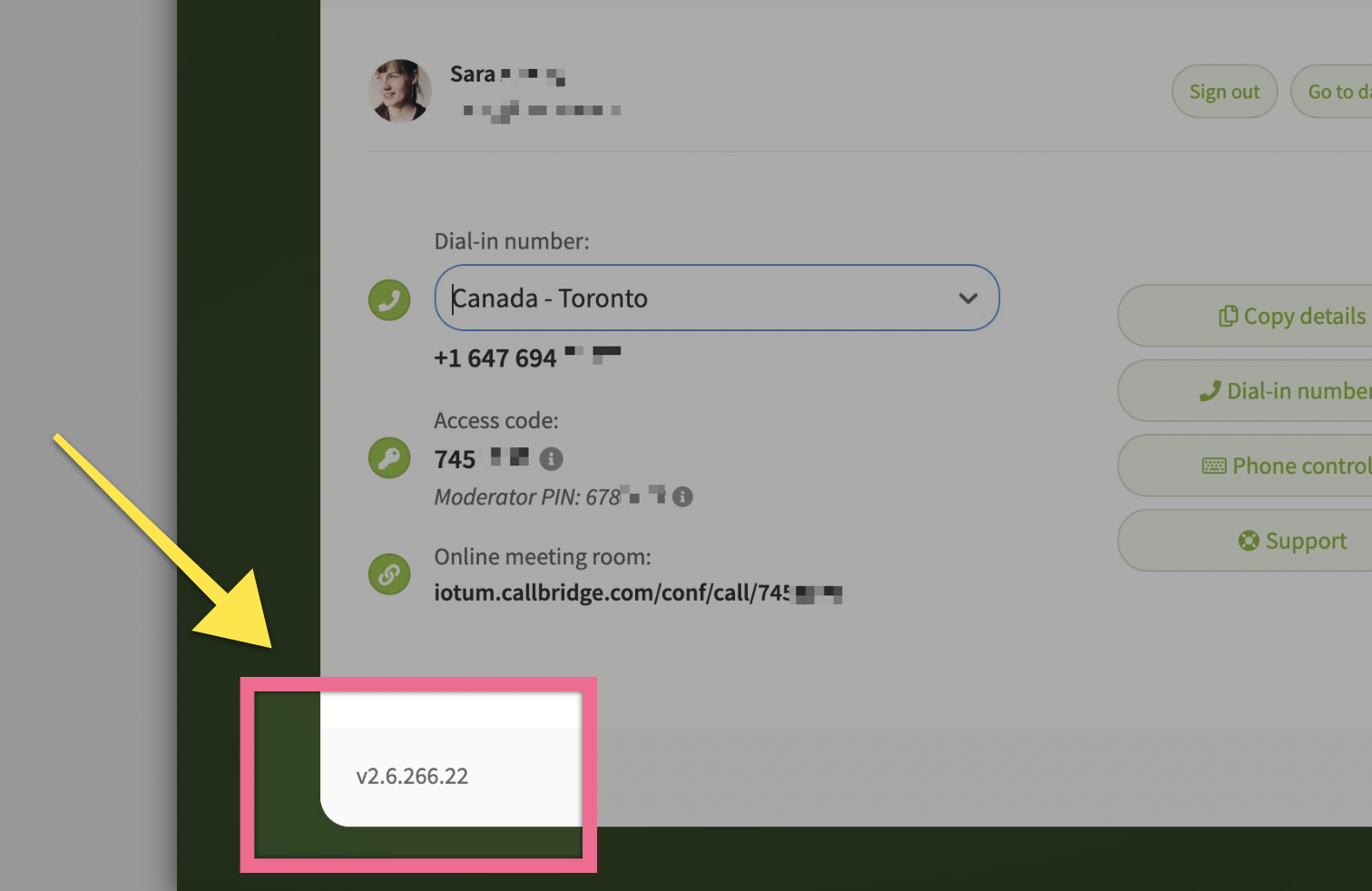Click the info icon next to access code 745
The height and width of the screenshot is (891, 1372).
click(x=551, y=459)
